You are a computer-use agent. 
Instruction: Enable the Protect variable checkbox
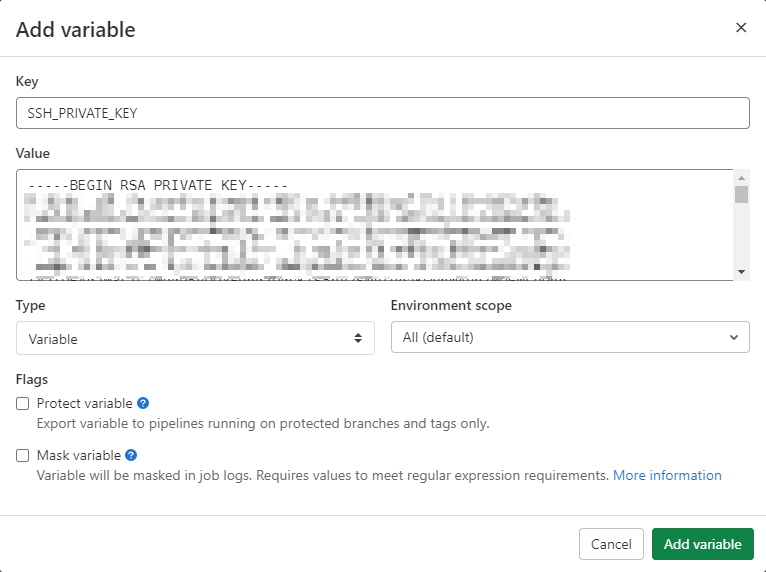click(22, 403)
